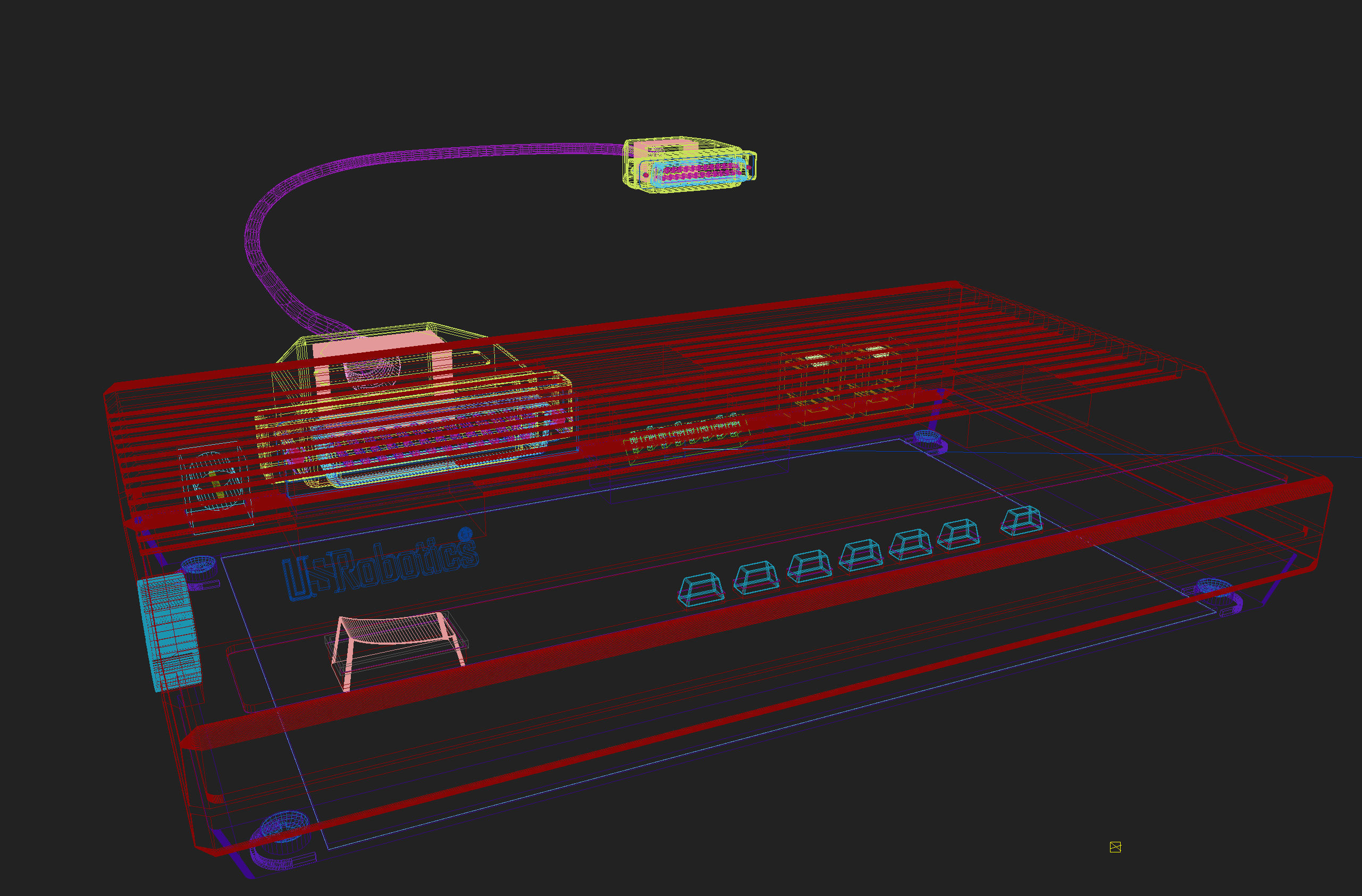The height and width of the screenshot is (896, 1362).
Task: Select the registered trademark circle beside logo
Action: [x=465, y=534]
